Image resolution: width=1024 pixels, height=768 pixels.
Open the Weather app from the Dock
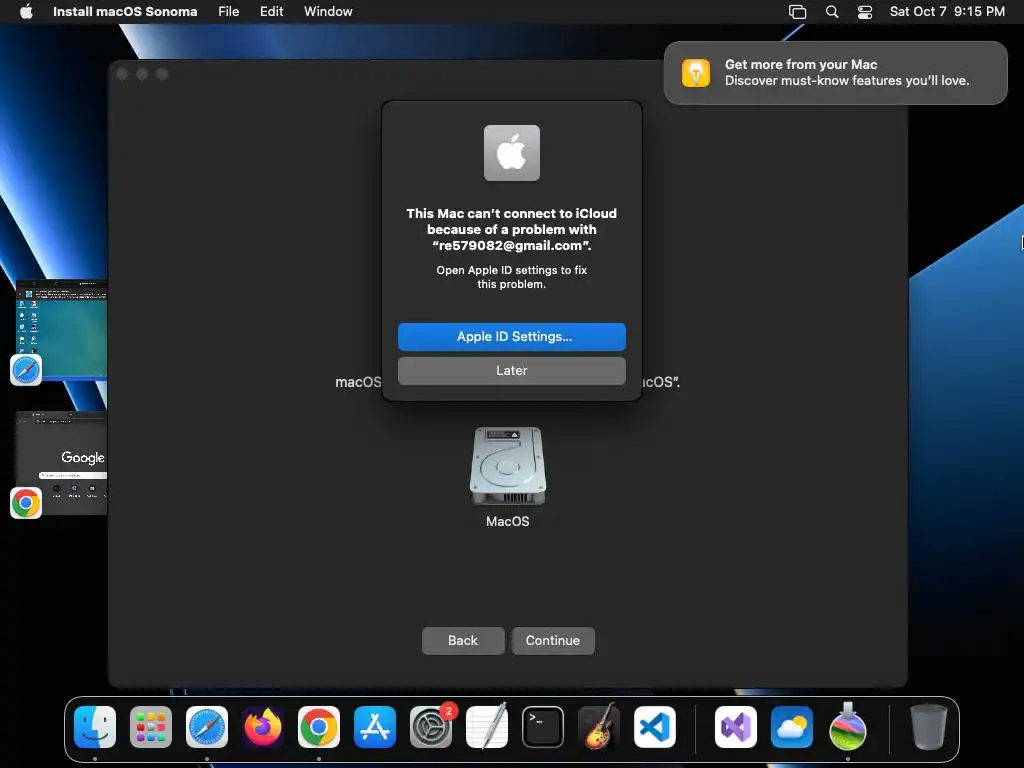tap(792, 727)
